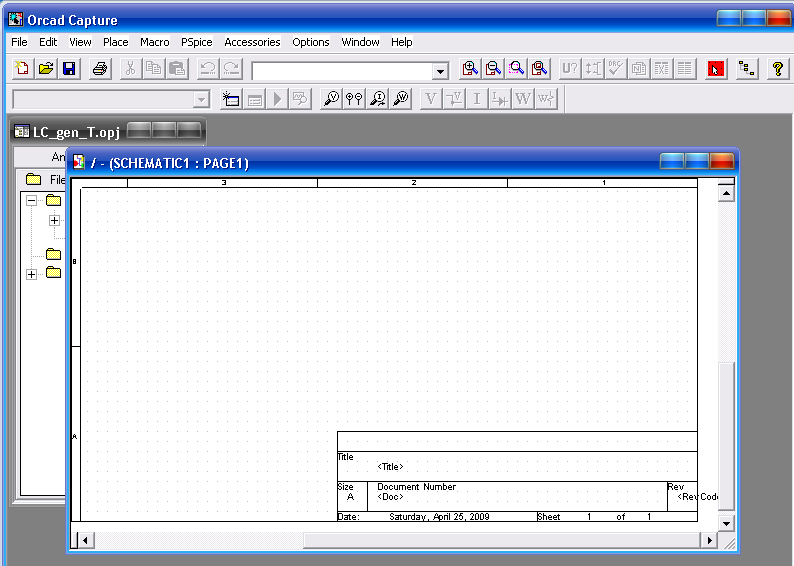Image resolution: width=794 pixels, height=566 pixels.
Task: Click the Zoom to all icon
Action: 540,68
